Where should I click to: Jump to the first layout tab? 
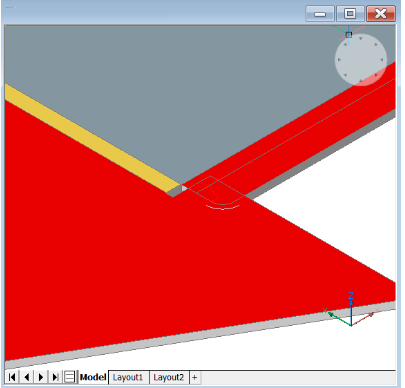coord(12,377)
